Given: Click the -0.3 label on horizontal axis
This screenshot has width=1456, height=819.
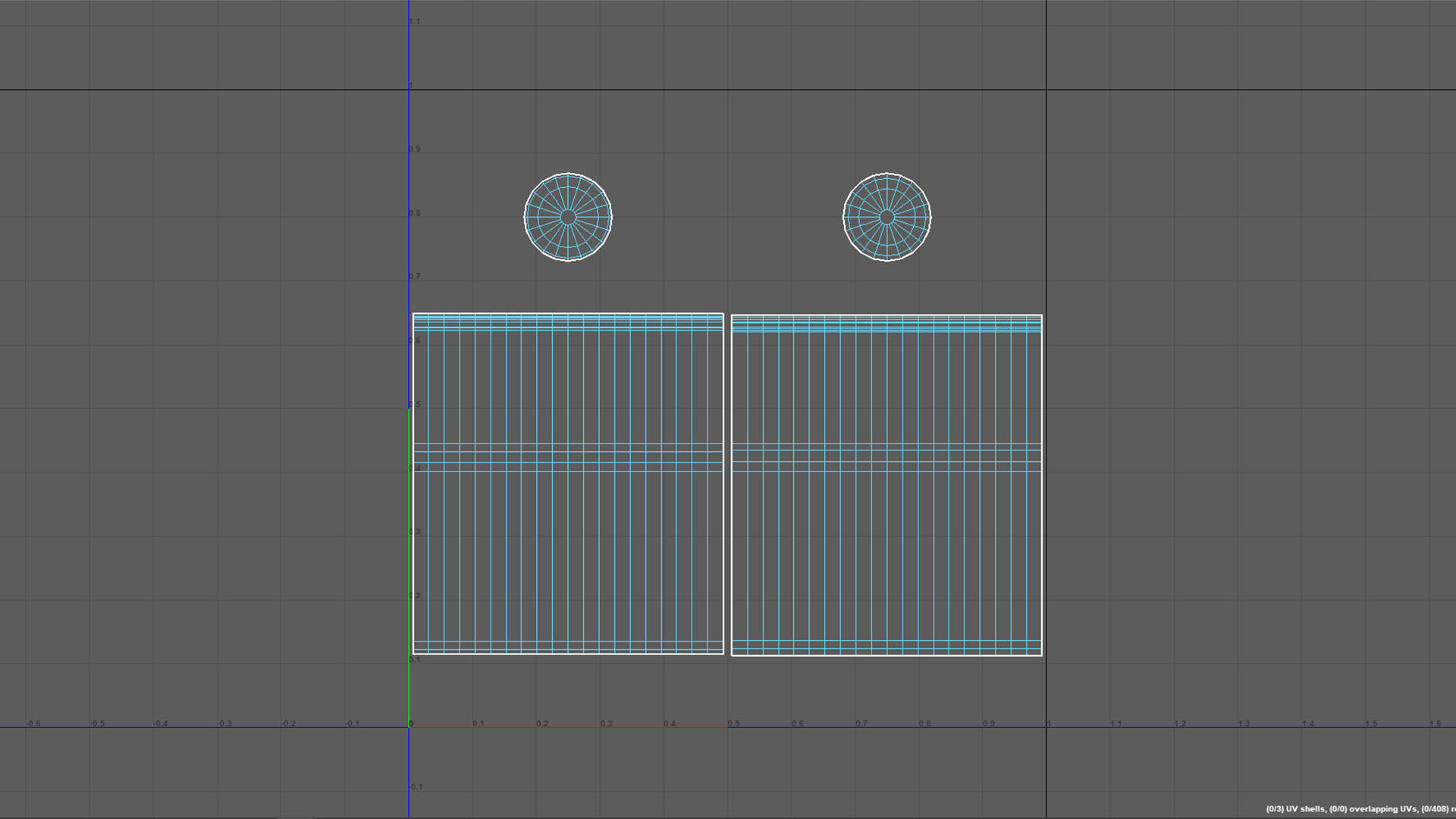Looking at the screenshot, I should point(224,723).
